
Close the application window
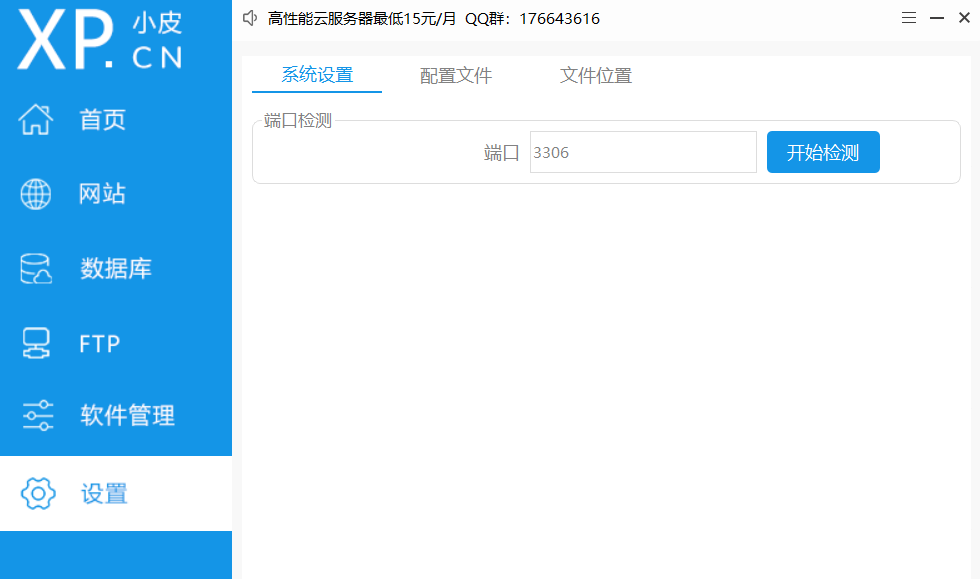[x=964, y=18]
